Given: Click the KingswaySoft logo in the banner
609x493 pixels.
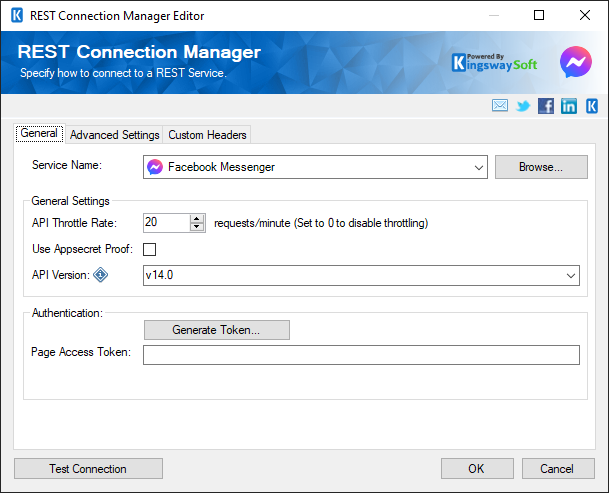Looking at the screenshot, I should (494, 63).
